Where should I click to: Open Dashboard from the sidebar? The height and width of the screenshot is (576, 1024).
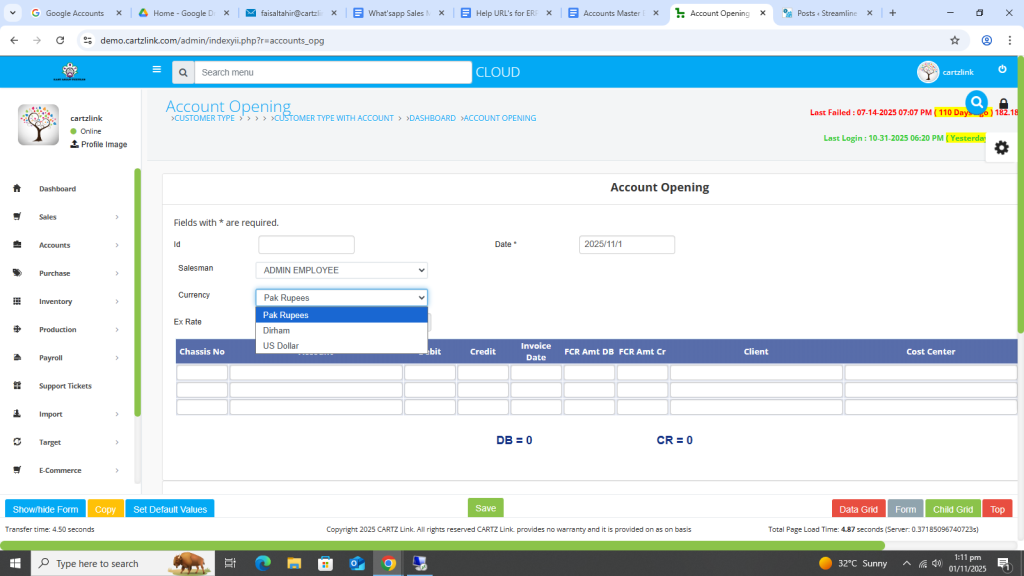click(x=57, y=189)
